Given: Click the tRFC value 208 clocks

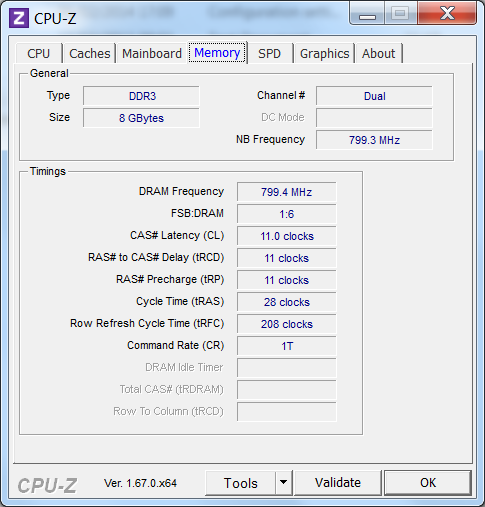Looking at the screenshot, I should click(x=287, y=324).
